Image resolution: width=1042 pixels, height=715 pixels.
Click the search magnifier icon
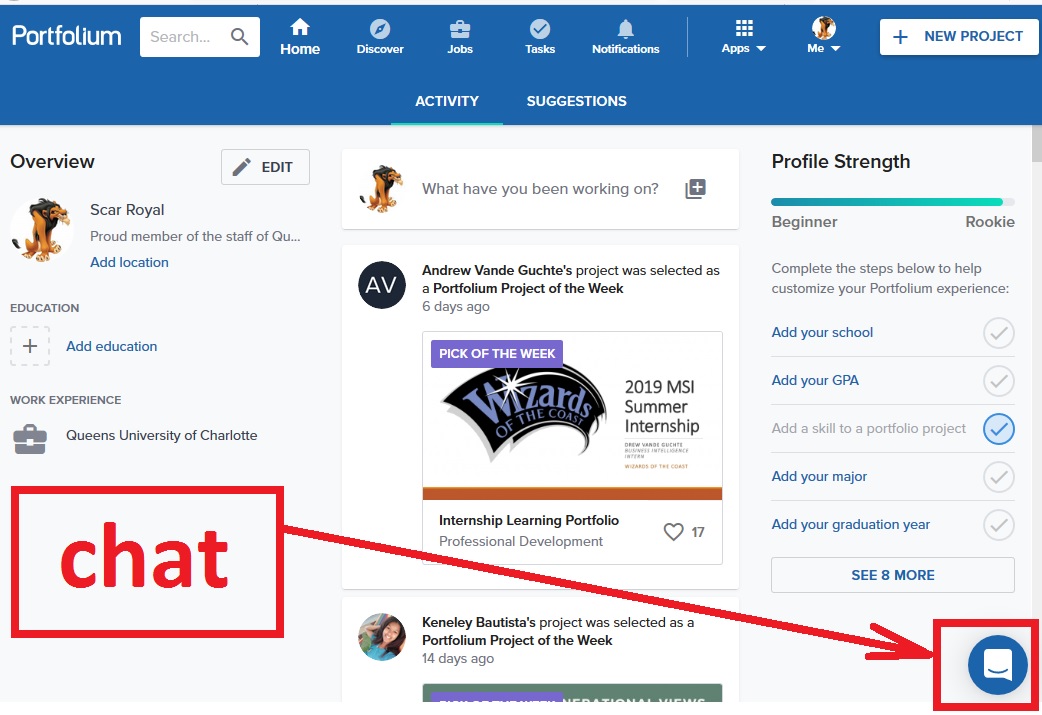tap(239, 37)
